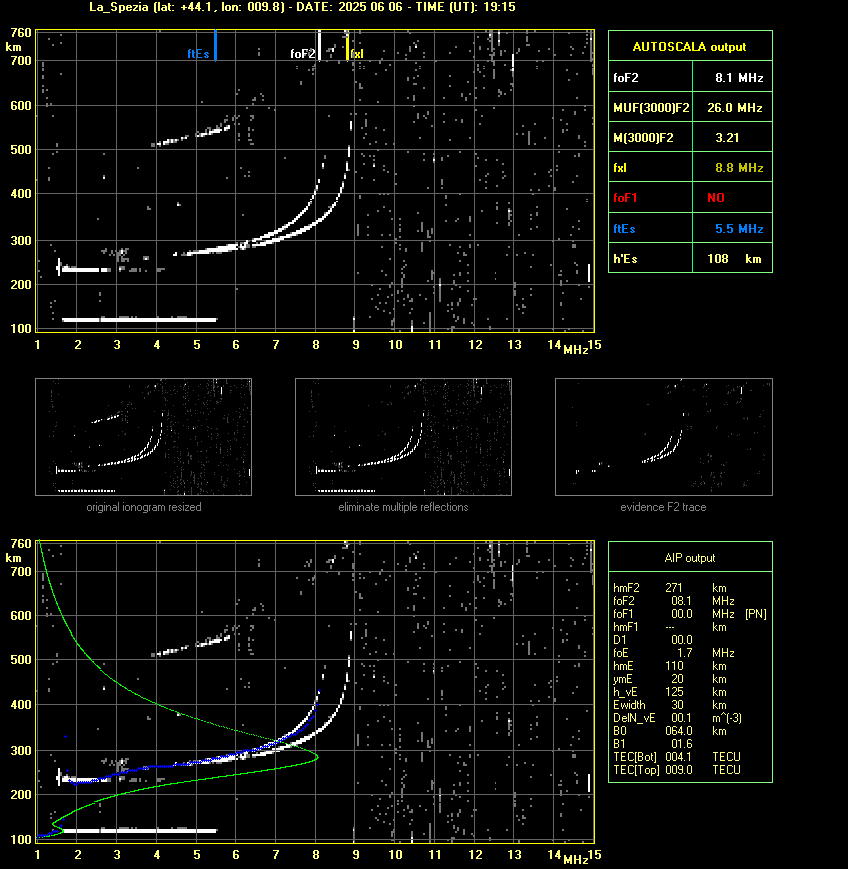
Task: Click the evidence F2 trace caption
Action: pyautogui.click(x=663, y=507)
